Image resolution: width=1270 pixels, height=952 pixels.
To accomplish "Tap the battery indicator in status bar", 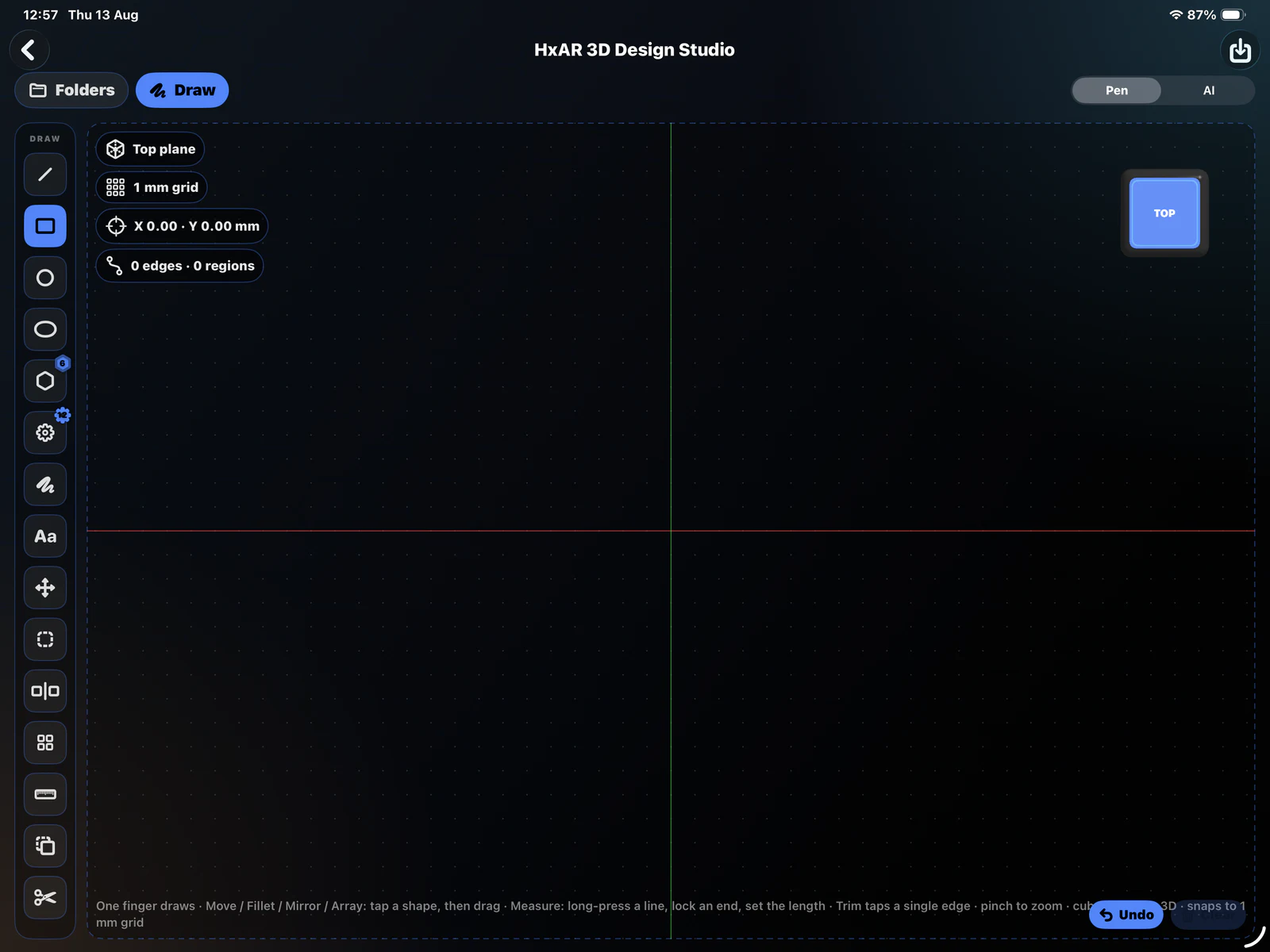I will [1233, 14].
